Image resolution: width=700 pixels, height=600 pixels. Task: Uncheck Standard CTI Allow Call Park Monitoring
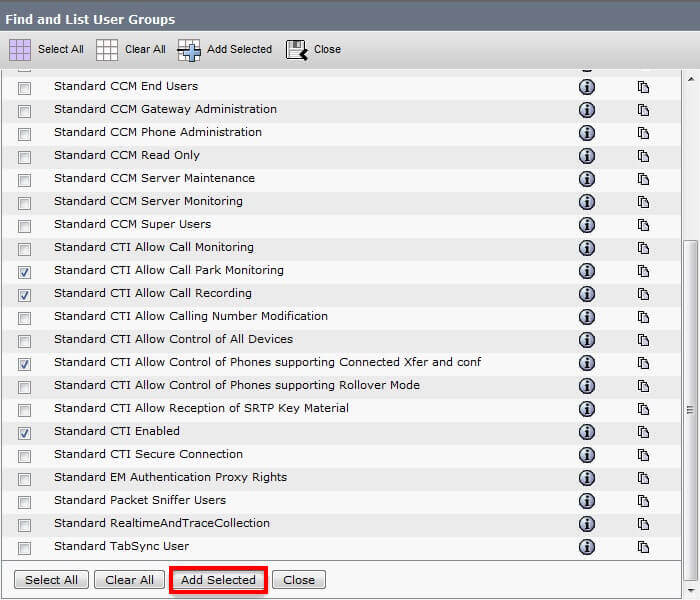(25, 272)
